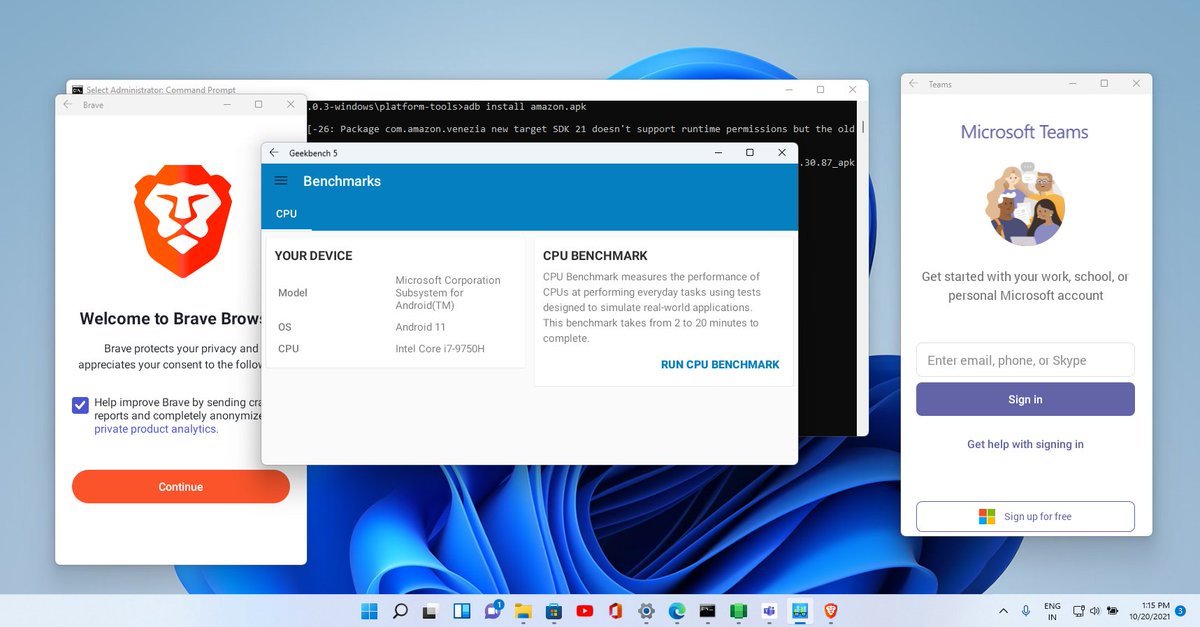Open YouTube from the taskbar
The image size is (1200, 627).
pos(585,611)
